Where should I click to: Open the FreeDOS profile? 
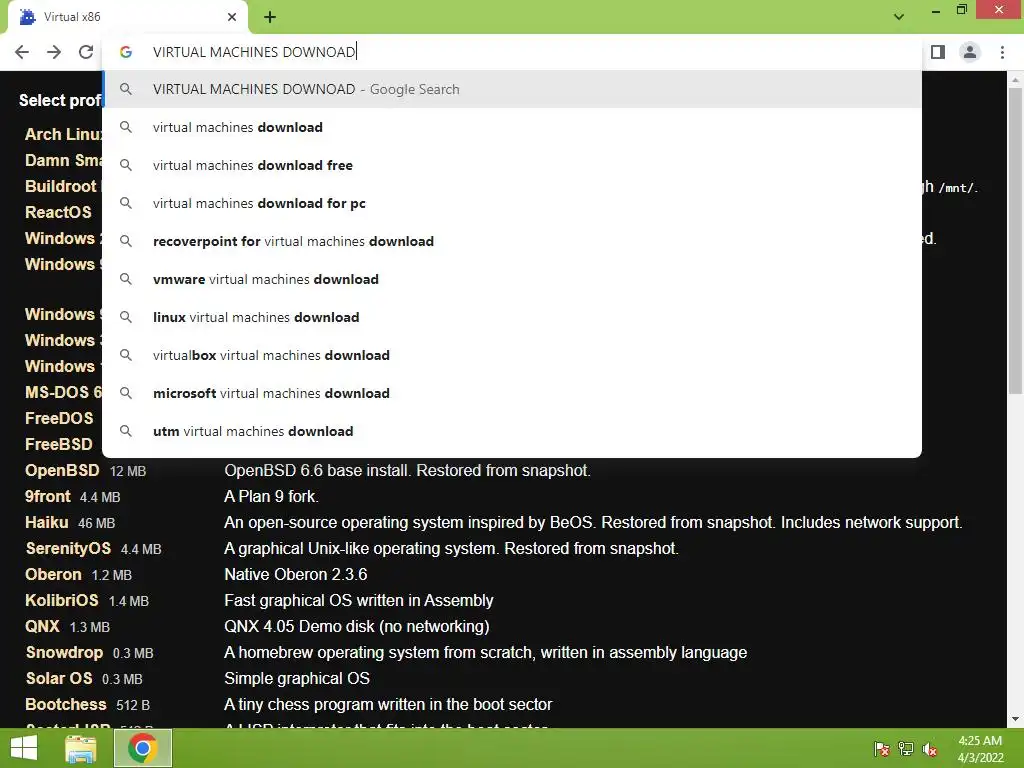pyautogui.click(x=59, y=418)
